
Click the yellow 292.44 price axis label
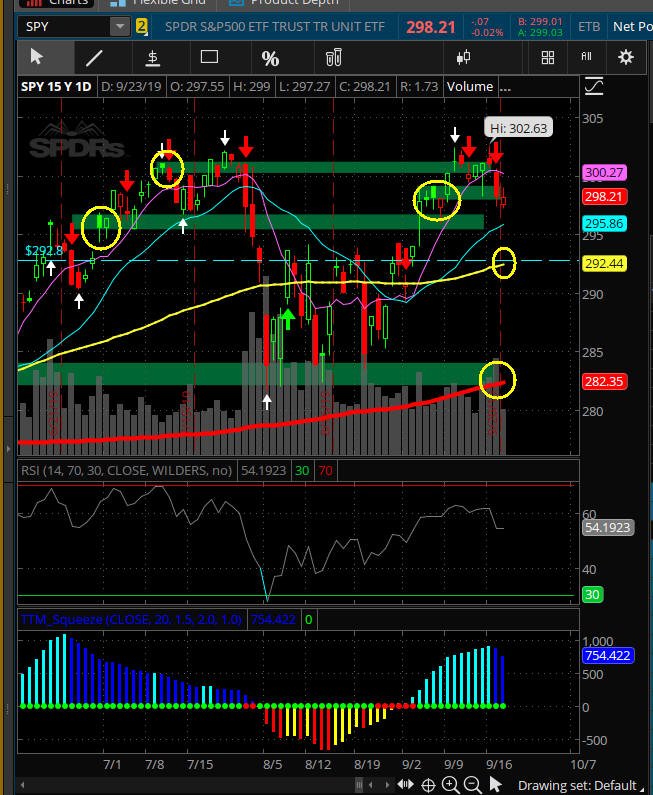point(604,264)
